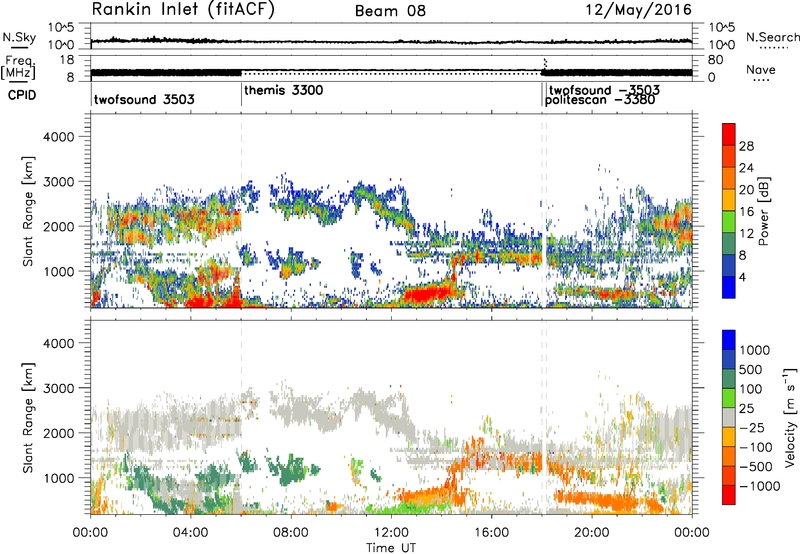Click the 'N.Search' legend label

(772, 37)
